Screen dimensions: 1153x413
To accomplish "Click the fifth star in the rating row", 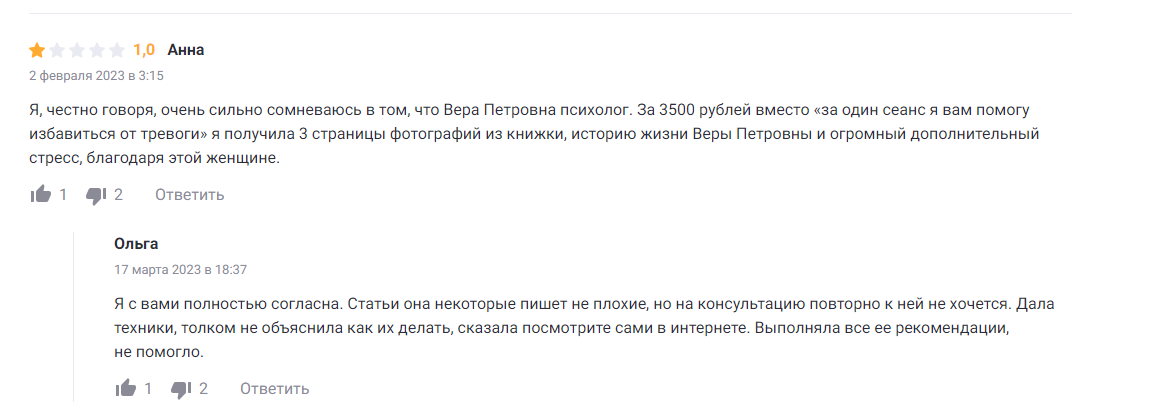I will coord(117,50).
